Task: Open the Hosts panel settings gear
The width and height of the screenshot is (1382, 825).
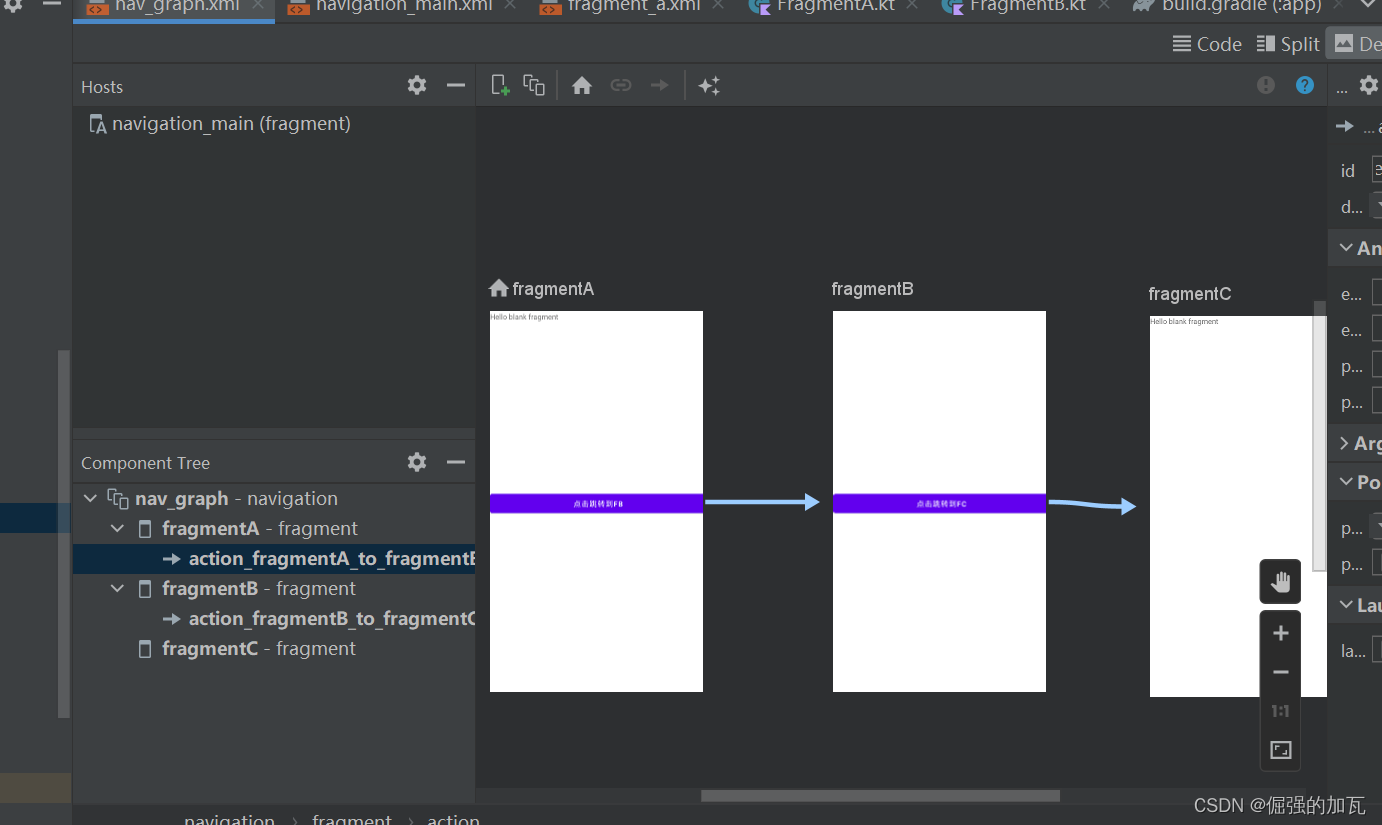Action: 417,85
